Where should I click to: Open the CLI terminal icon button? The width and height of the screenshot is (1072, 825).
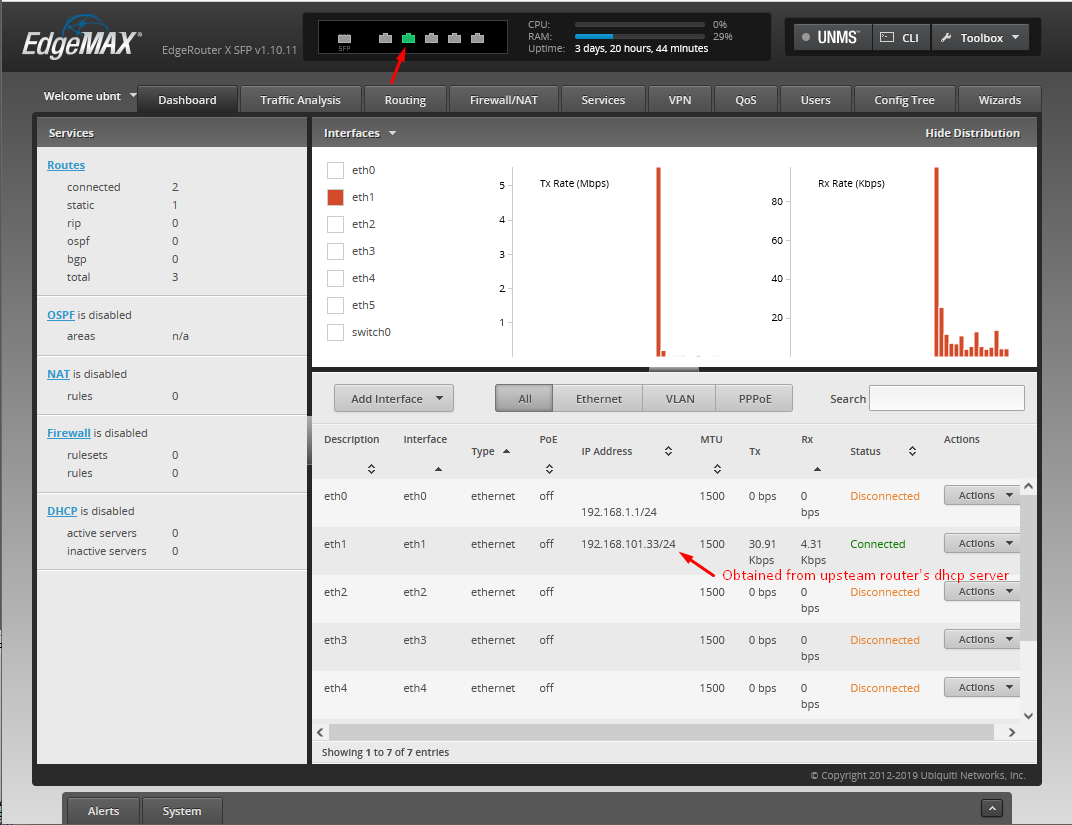(900, 38)
